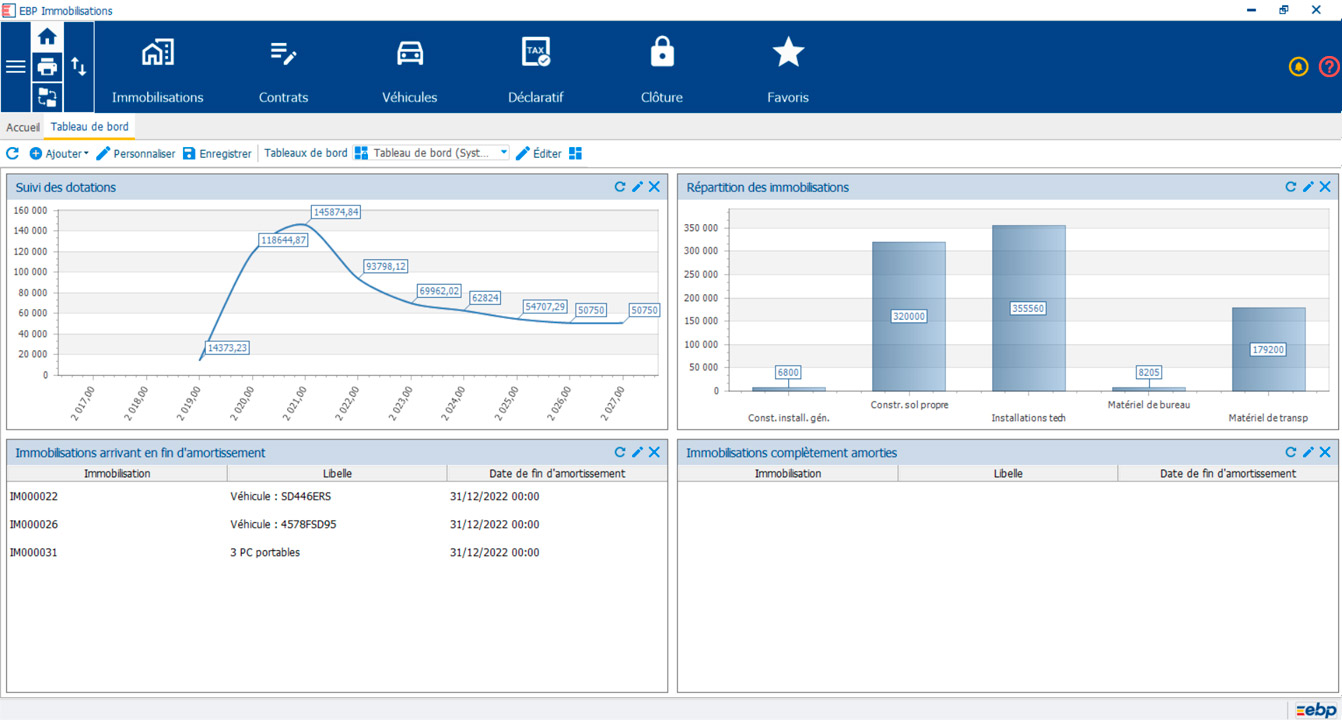The image size is (1342, 720).
Task: Refresh the Suivi des dotations widget
Action: coord(620,187)
